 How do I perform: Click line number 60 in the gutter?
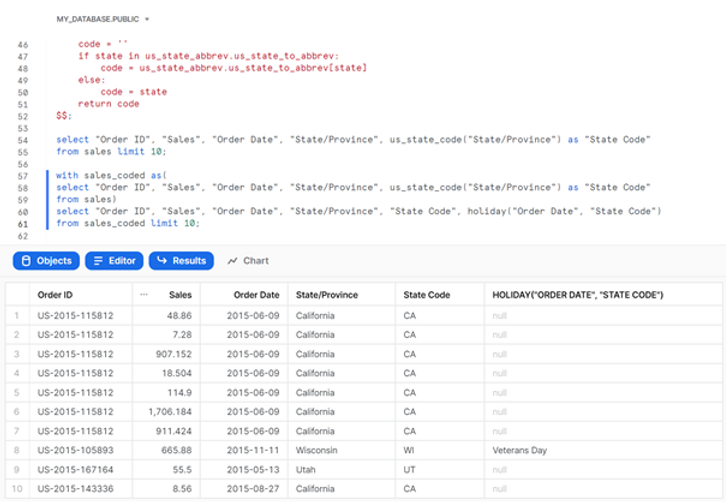click(x=23, y=212)
